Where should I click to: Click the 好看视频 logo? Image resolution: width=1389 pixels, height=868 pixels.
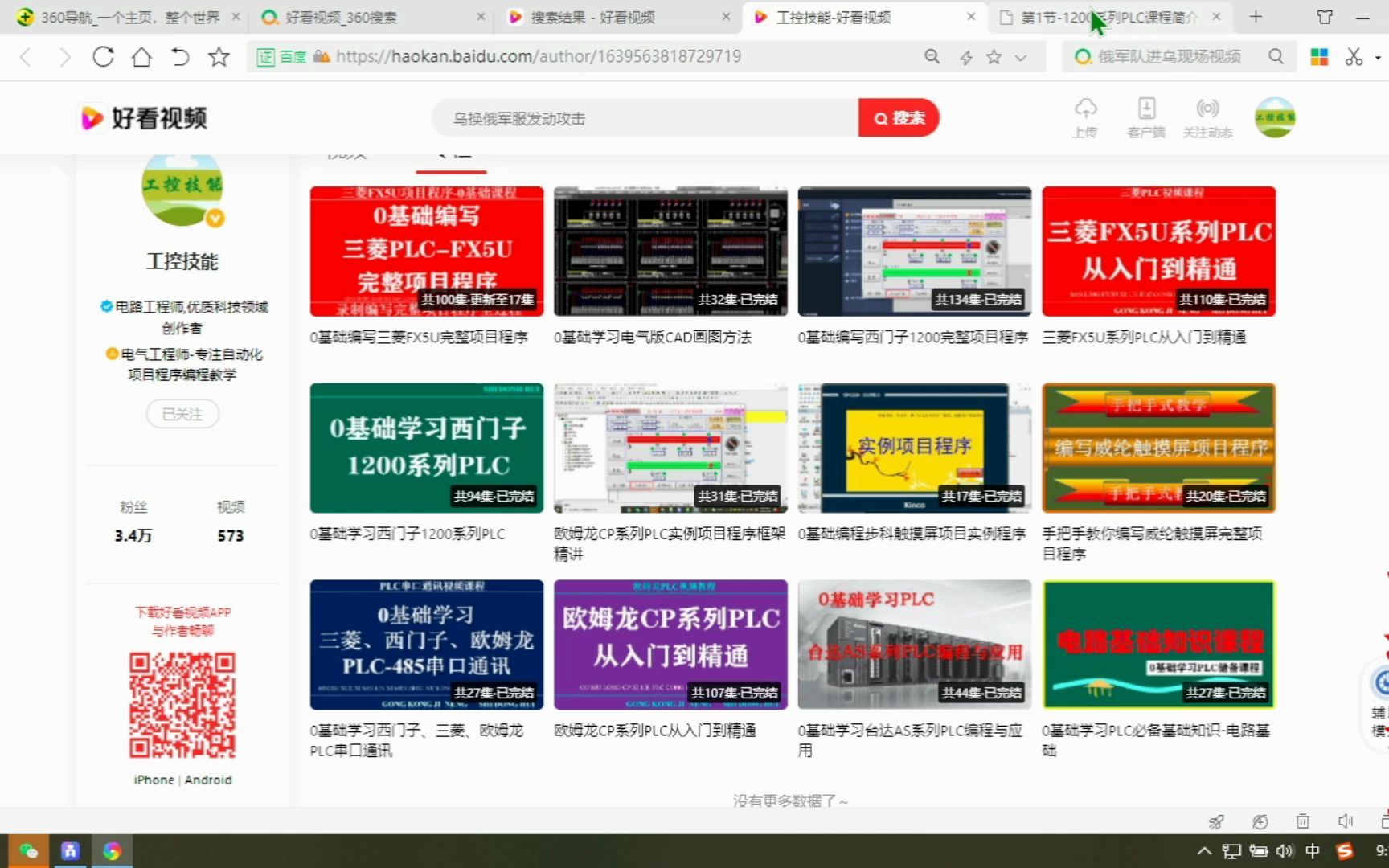pyautogui.click(x=145, y=118)
